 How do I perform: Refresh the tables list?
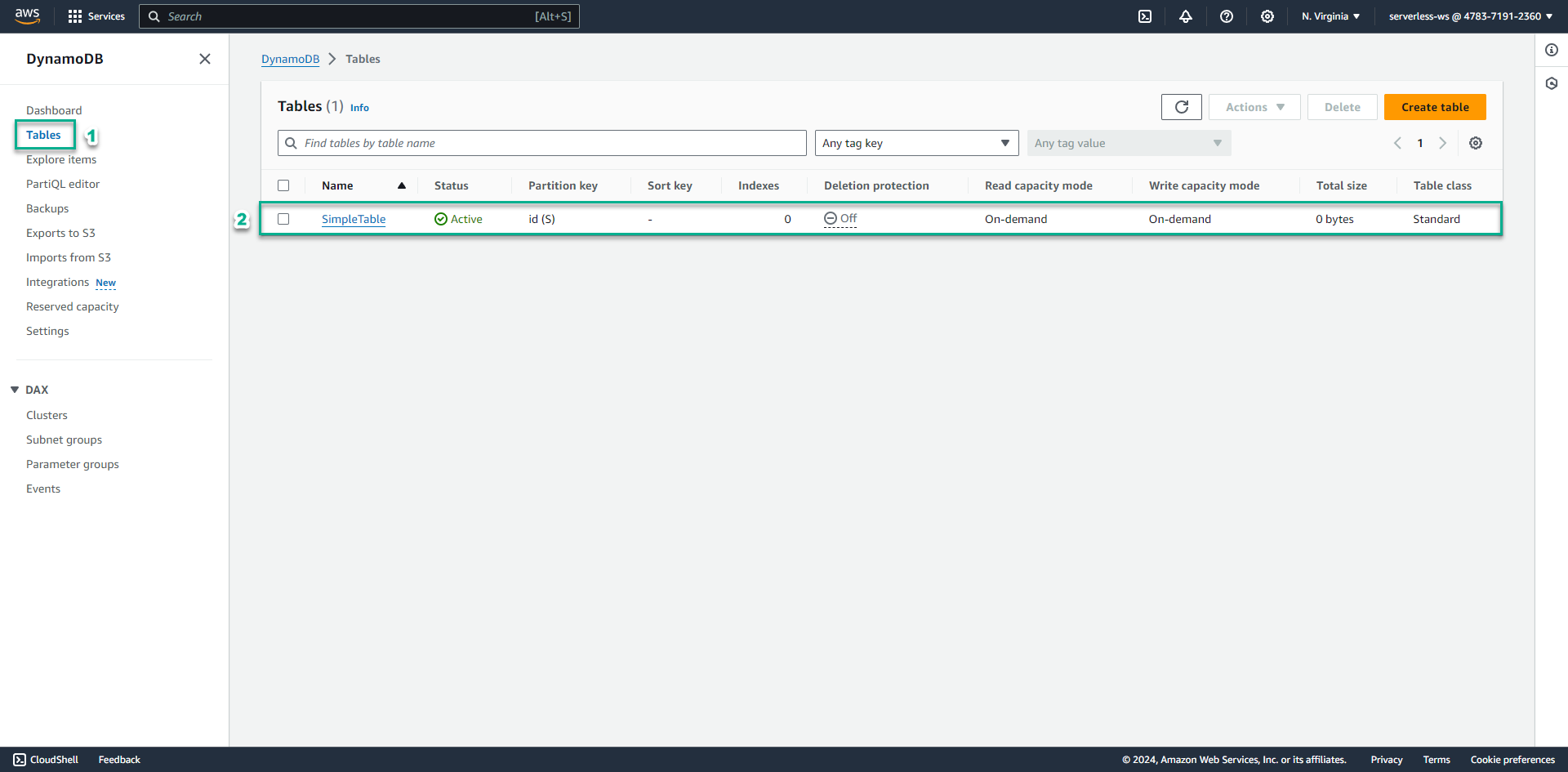(1182, 107)
